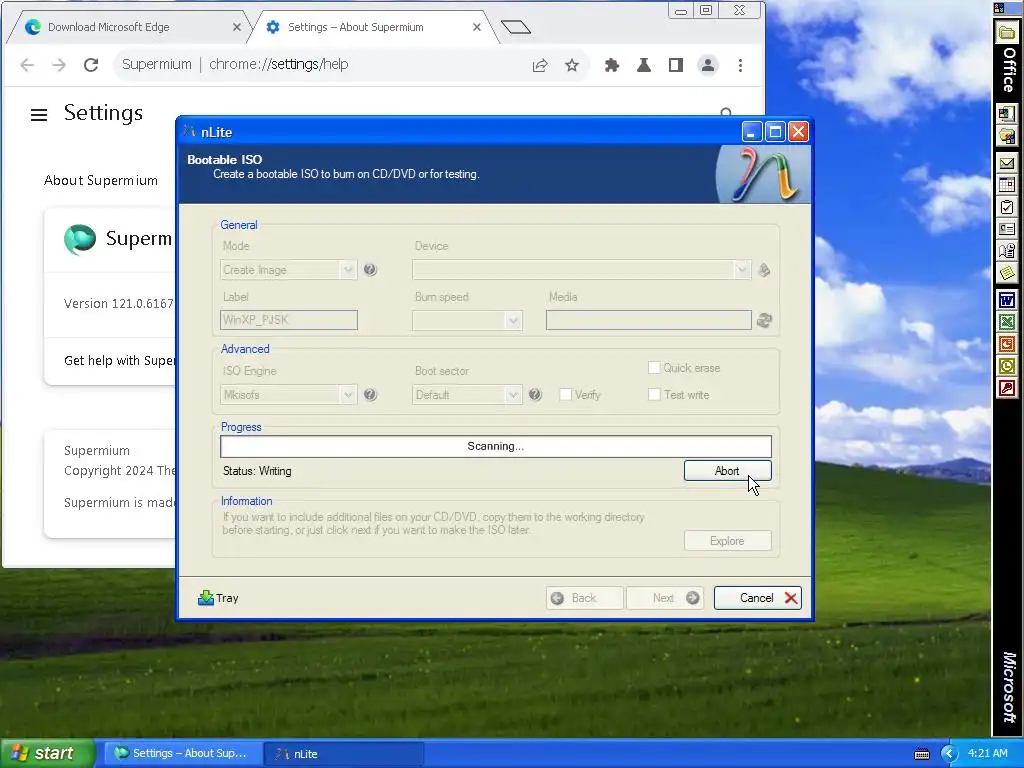Click New Contact card icon in Office bar
Viewport: 1024px width, 768px height.
pyautogui.click(x=1006, y=229)
